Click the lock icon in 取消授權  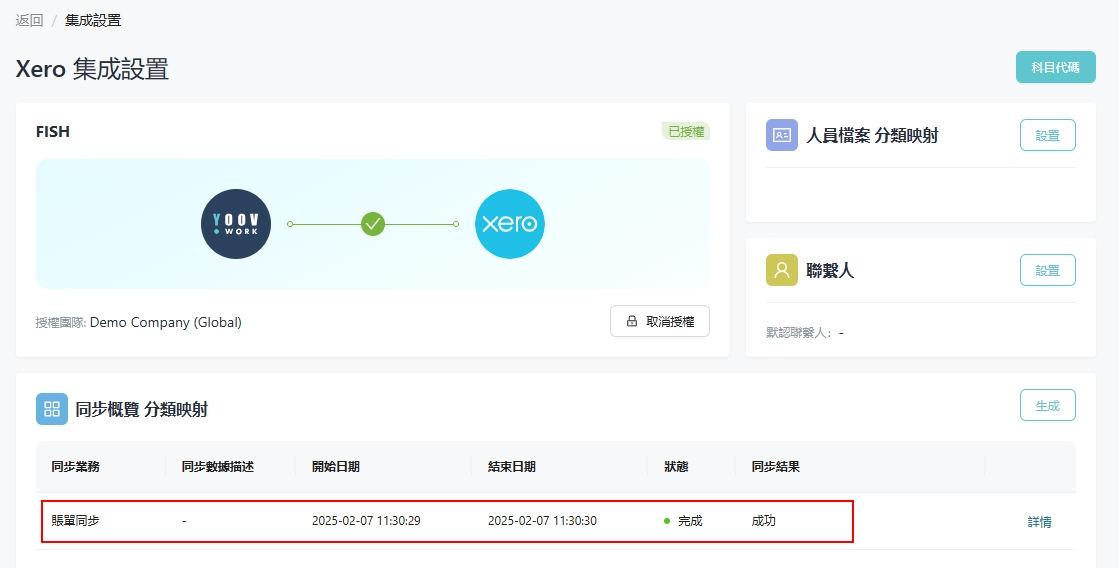point(632,321)
